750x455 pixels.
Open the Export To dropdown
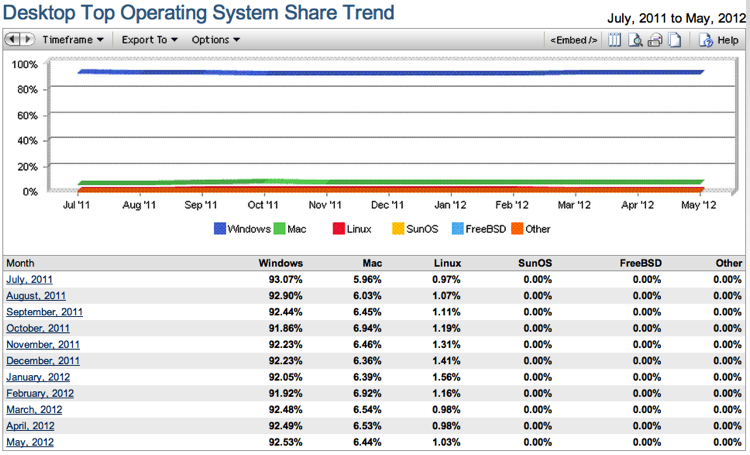(150, 40)
